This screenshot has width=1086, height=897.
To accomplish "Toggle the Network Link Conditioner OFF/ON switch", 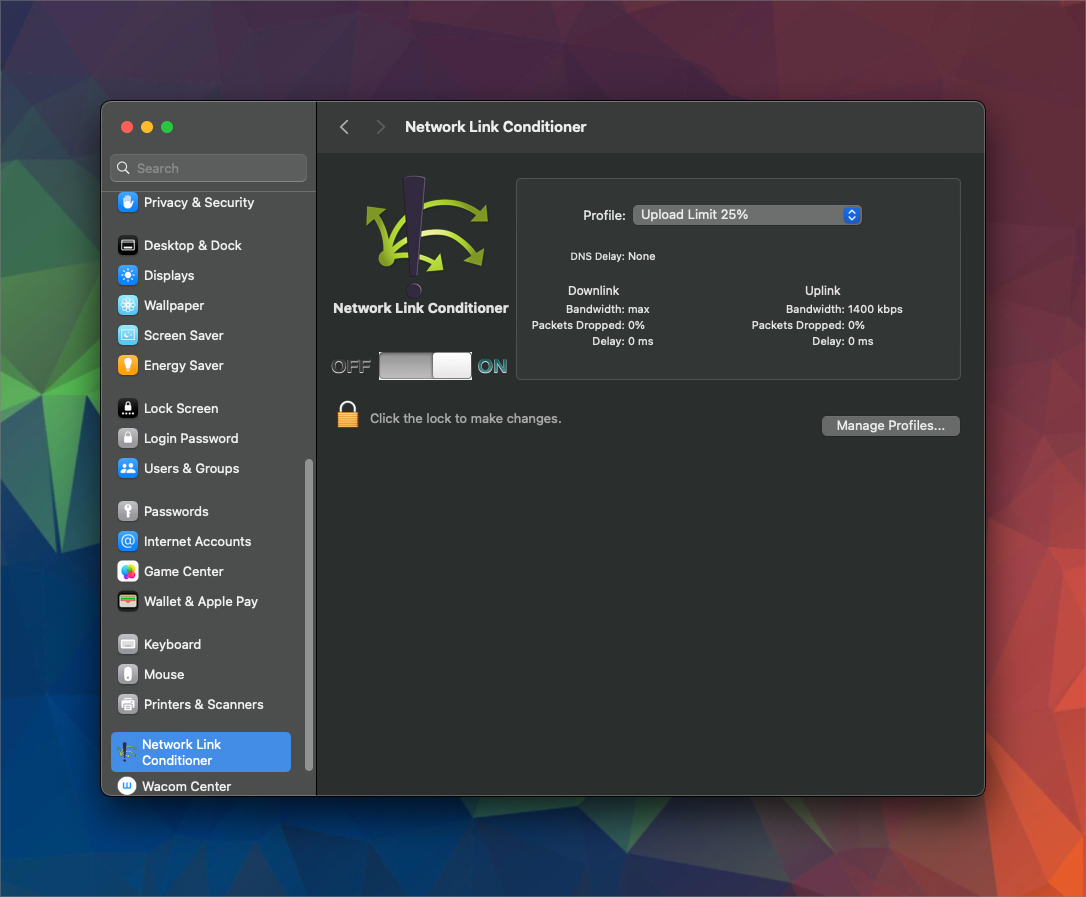I will (x=425, y=366).
